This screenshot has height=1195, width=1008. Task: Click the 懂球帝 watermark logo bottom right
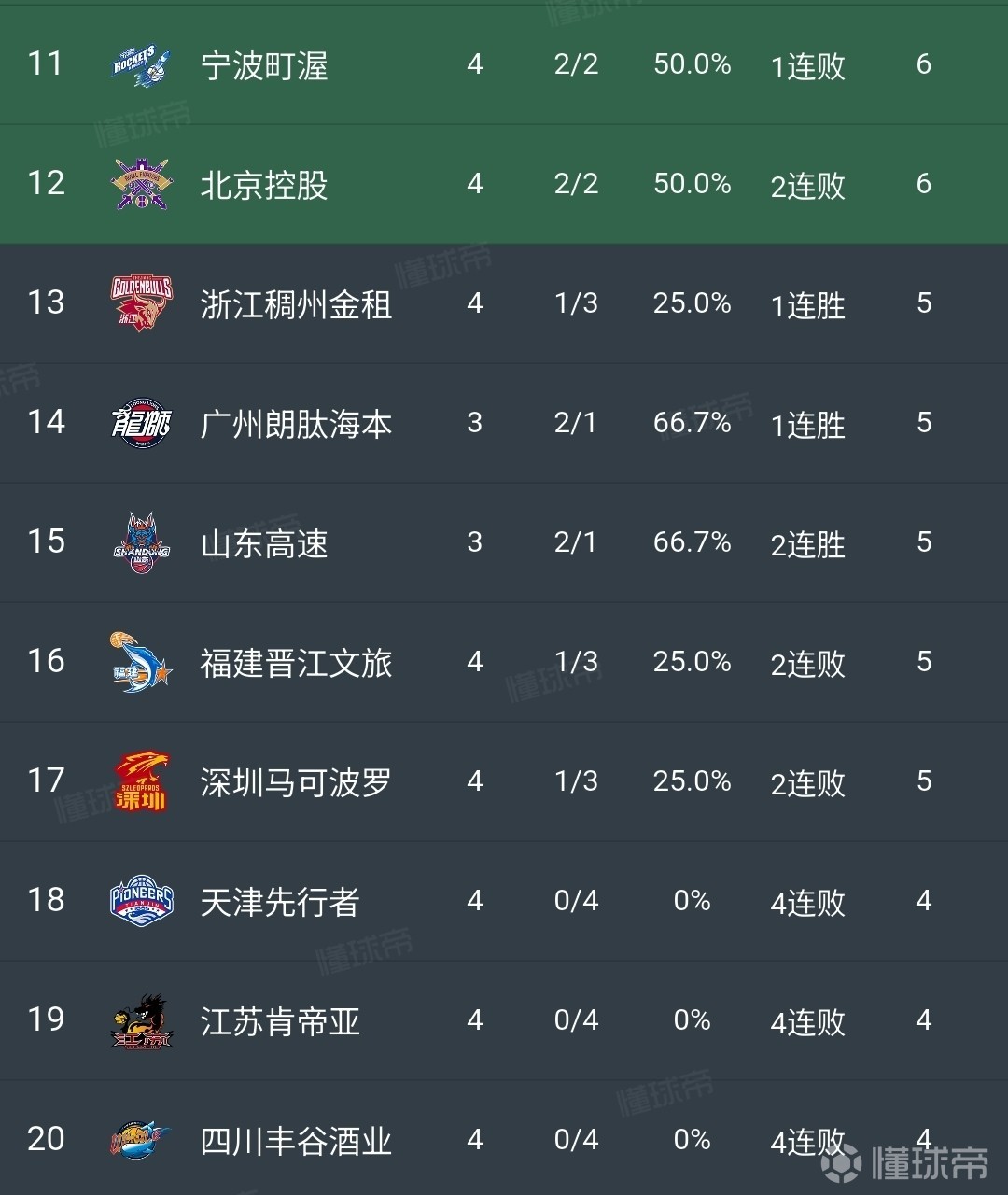910,1160
